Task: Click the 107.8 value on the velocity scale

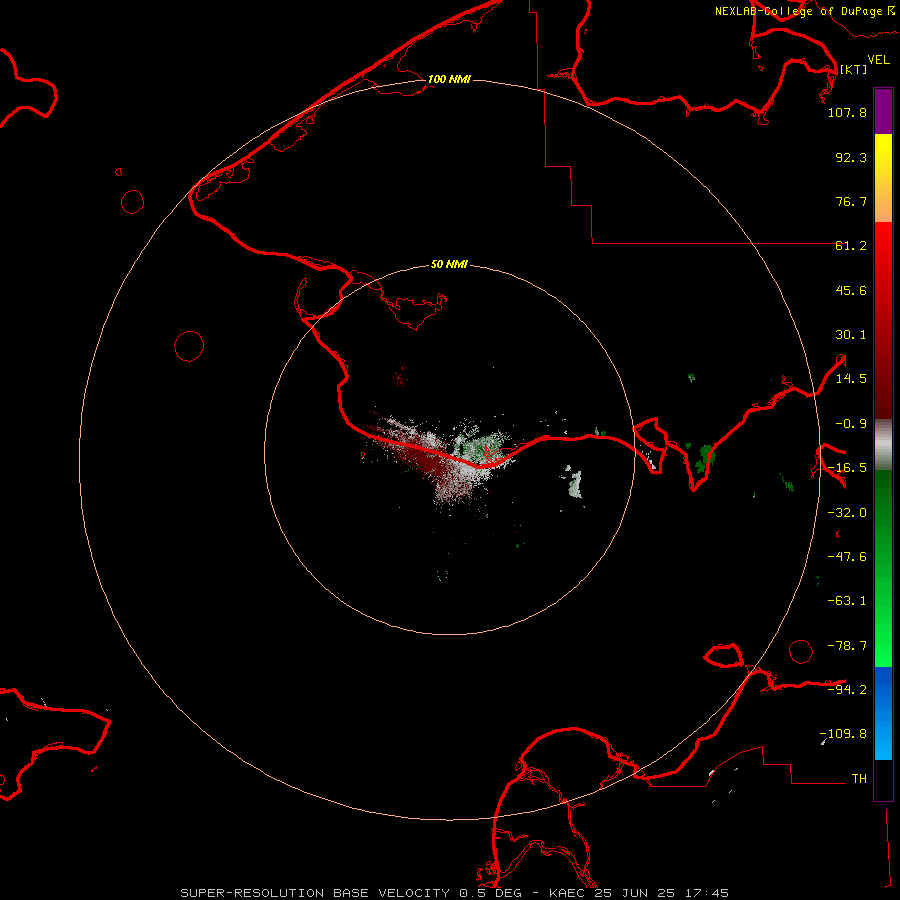Action: pyautogui.click(x=847, y=112)
